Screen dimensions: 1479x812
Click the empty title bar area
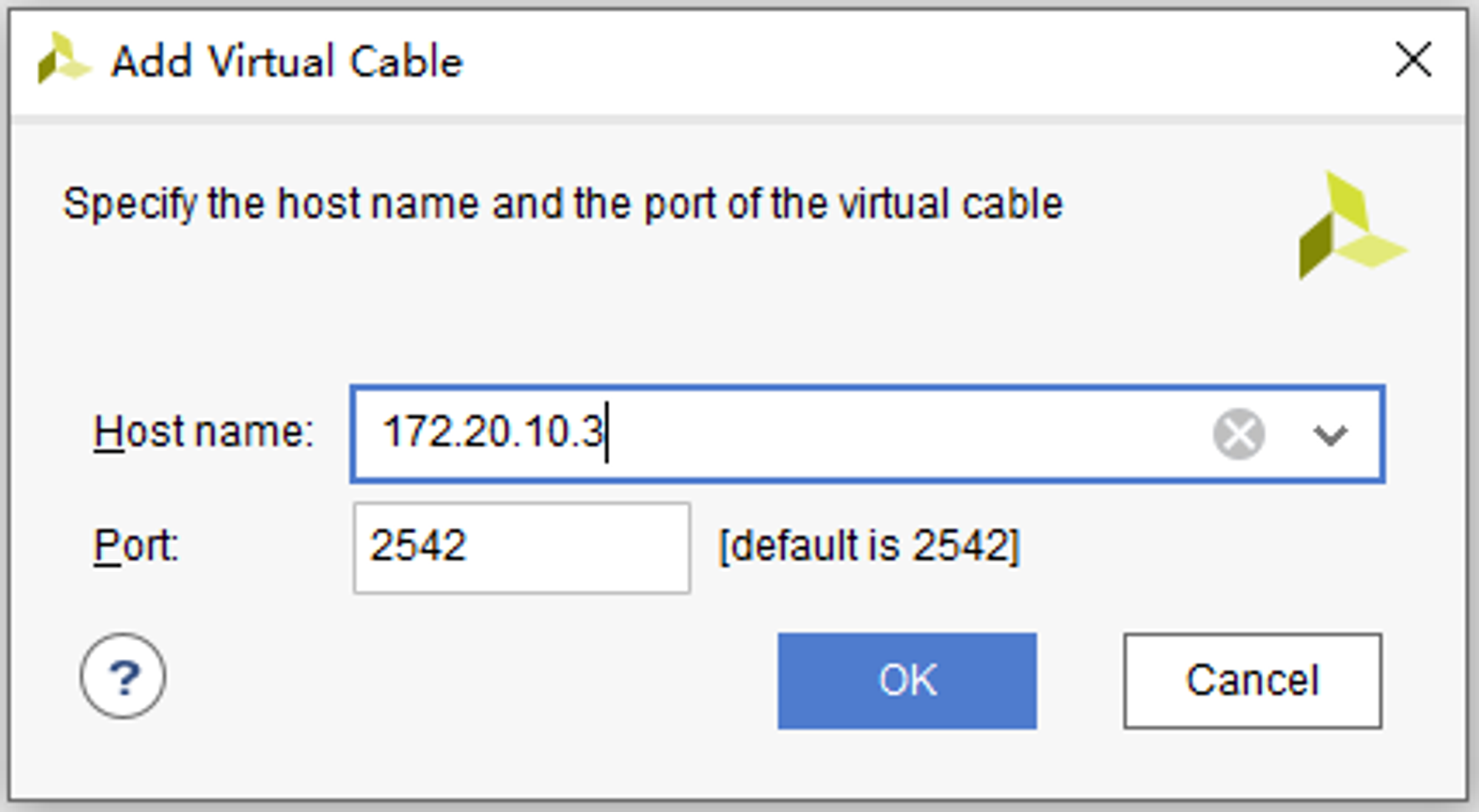[924, 61]
